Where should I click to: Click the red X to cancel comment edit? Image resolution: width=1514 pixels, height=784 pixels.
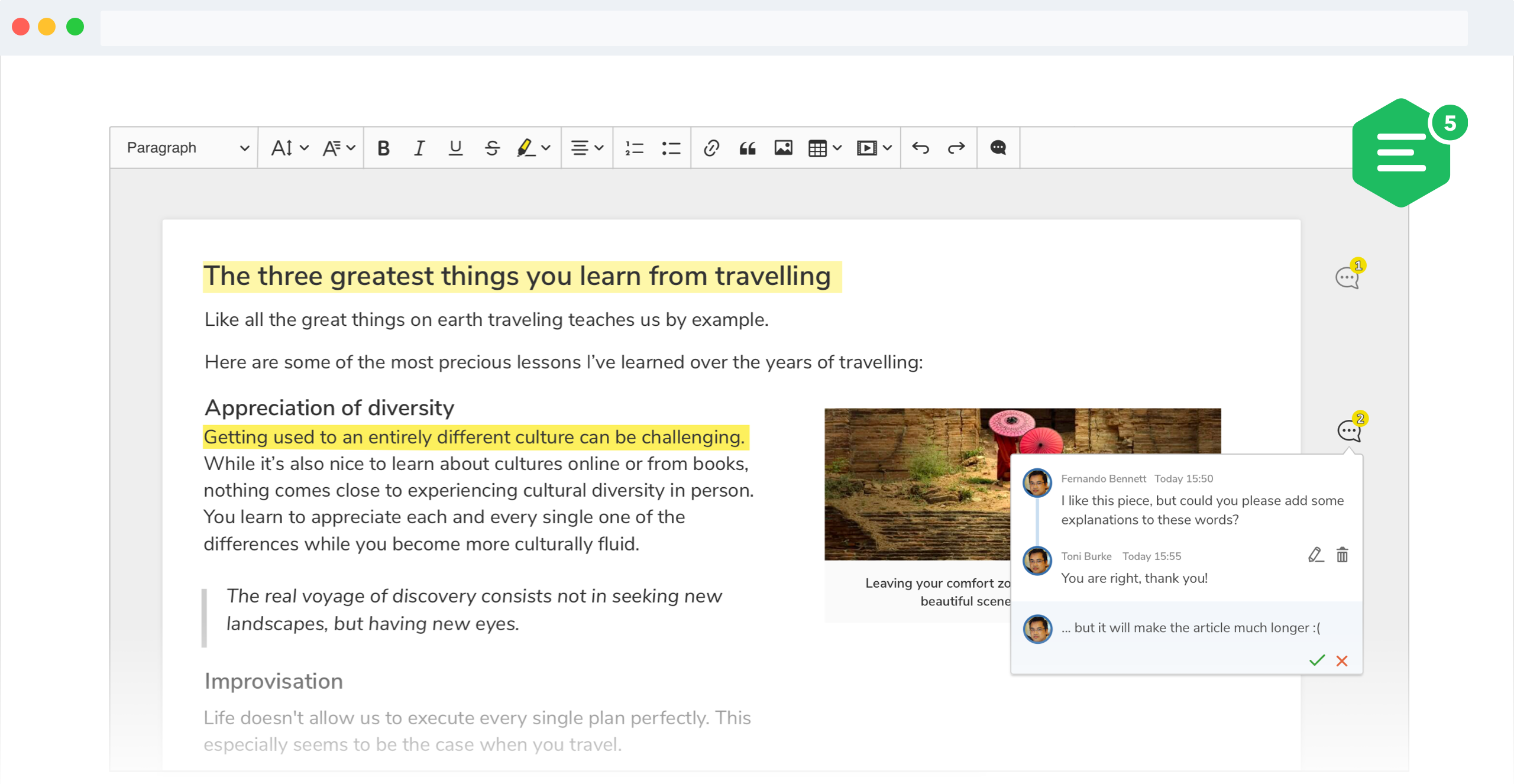click(1343, 661)
